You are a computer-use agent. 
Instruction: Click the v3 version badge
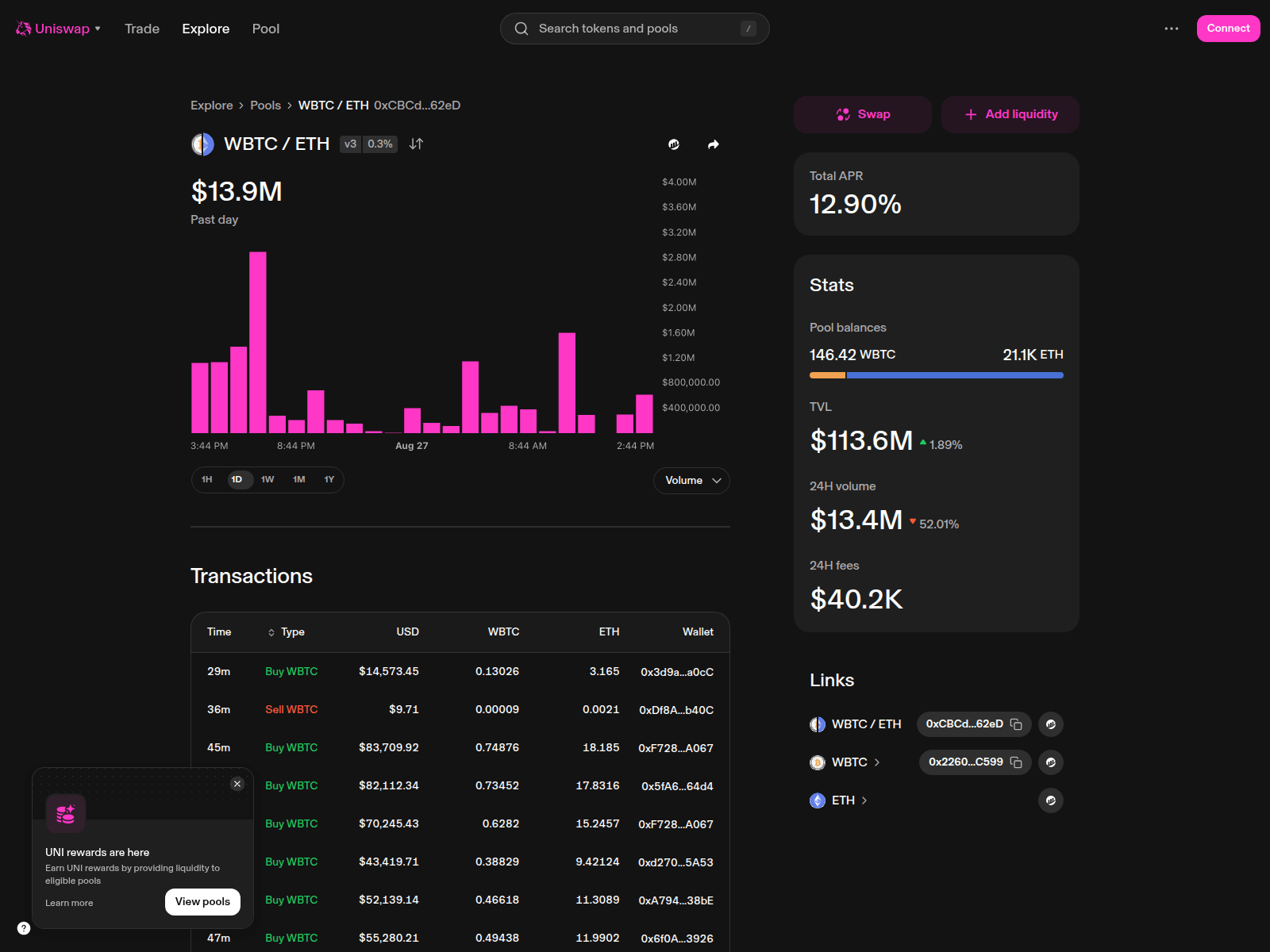(x=350, y=144)
